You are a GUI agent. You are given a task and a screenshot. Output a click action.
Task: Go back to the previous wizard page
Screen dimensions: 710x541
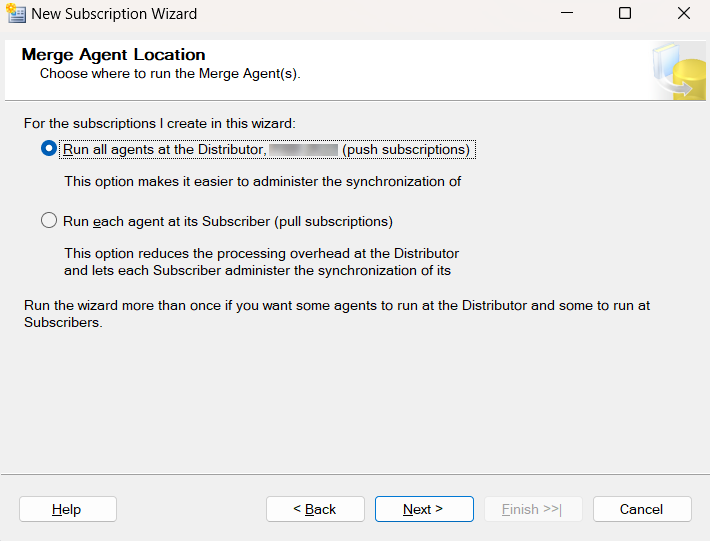315,509
